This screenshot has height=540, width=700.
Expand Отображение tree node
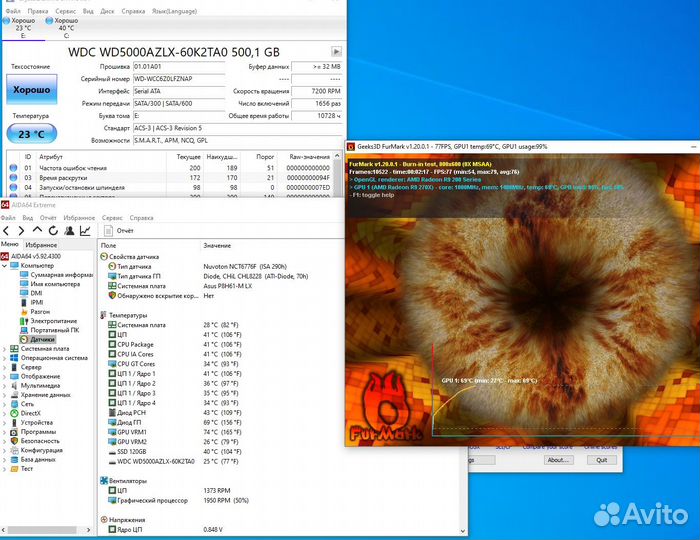click(4, 376)
